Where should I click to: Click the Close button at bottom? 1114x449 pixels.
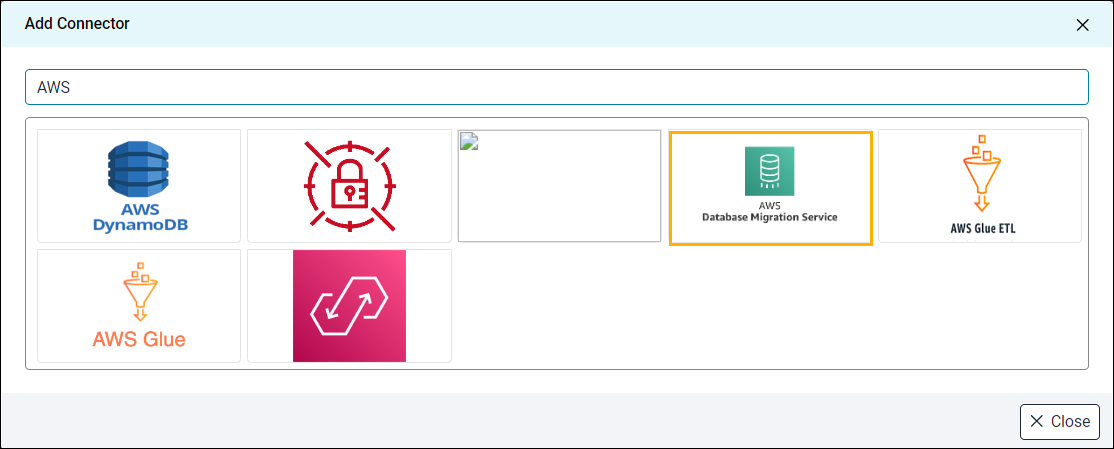1060,421
